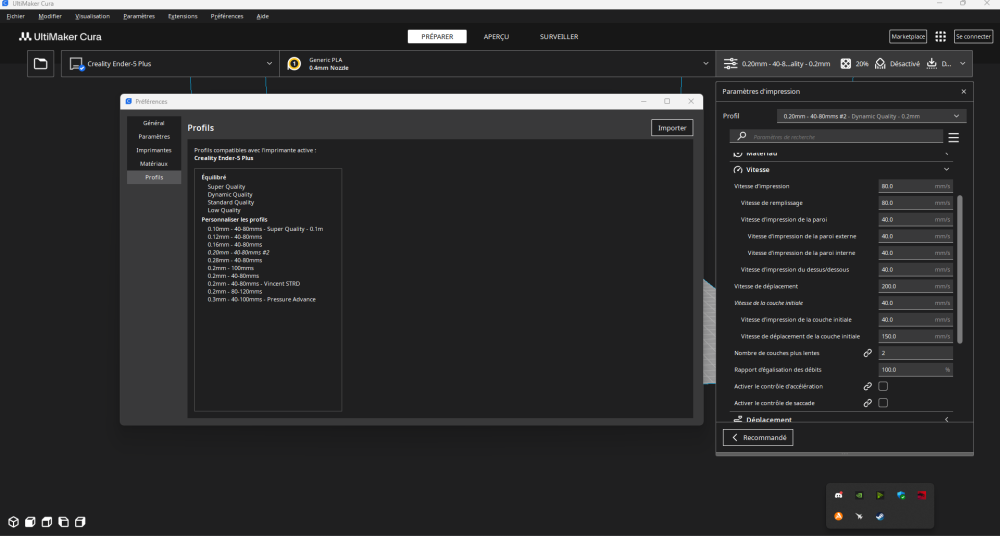The image size is (1000, 536).
Task: Click link icon beside Activer le contrôle d'accélération
Action: (x=867, y=386)
